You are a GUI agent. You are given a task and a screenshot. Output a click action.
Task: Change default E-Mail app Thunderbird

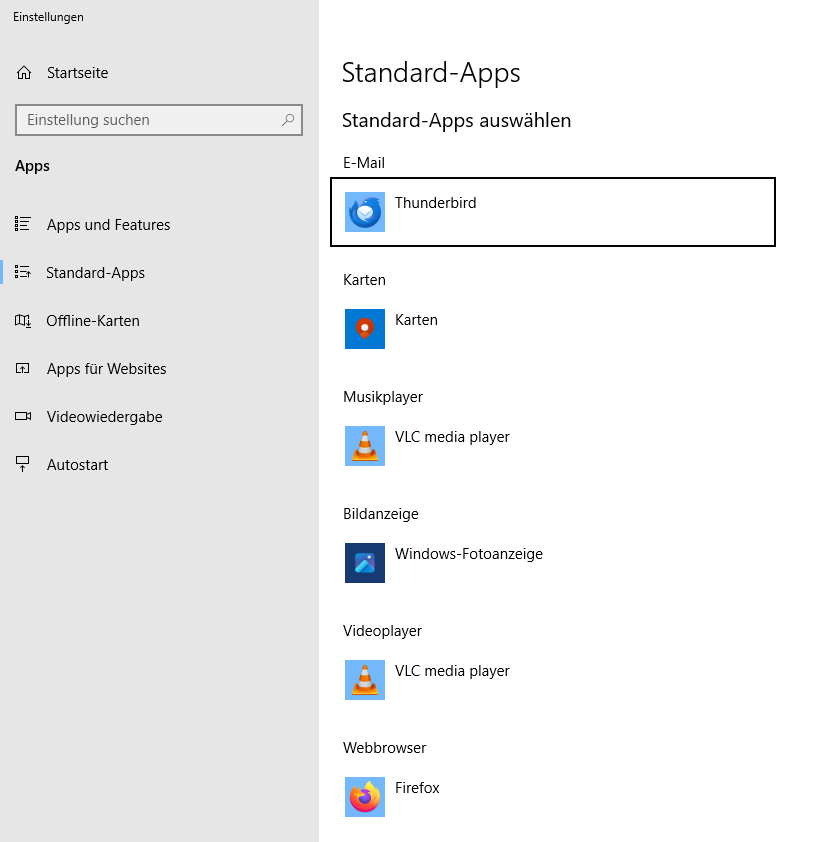pyautogui.click(x=553, y=212)
